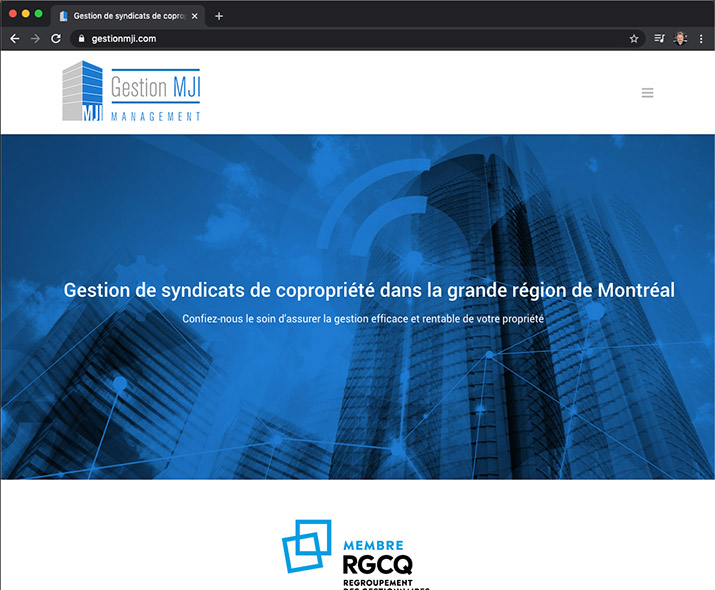The image size is (715, 590).
Task: Click the Membre RGCQ badge
Action: [356, 554]
